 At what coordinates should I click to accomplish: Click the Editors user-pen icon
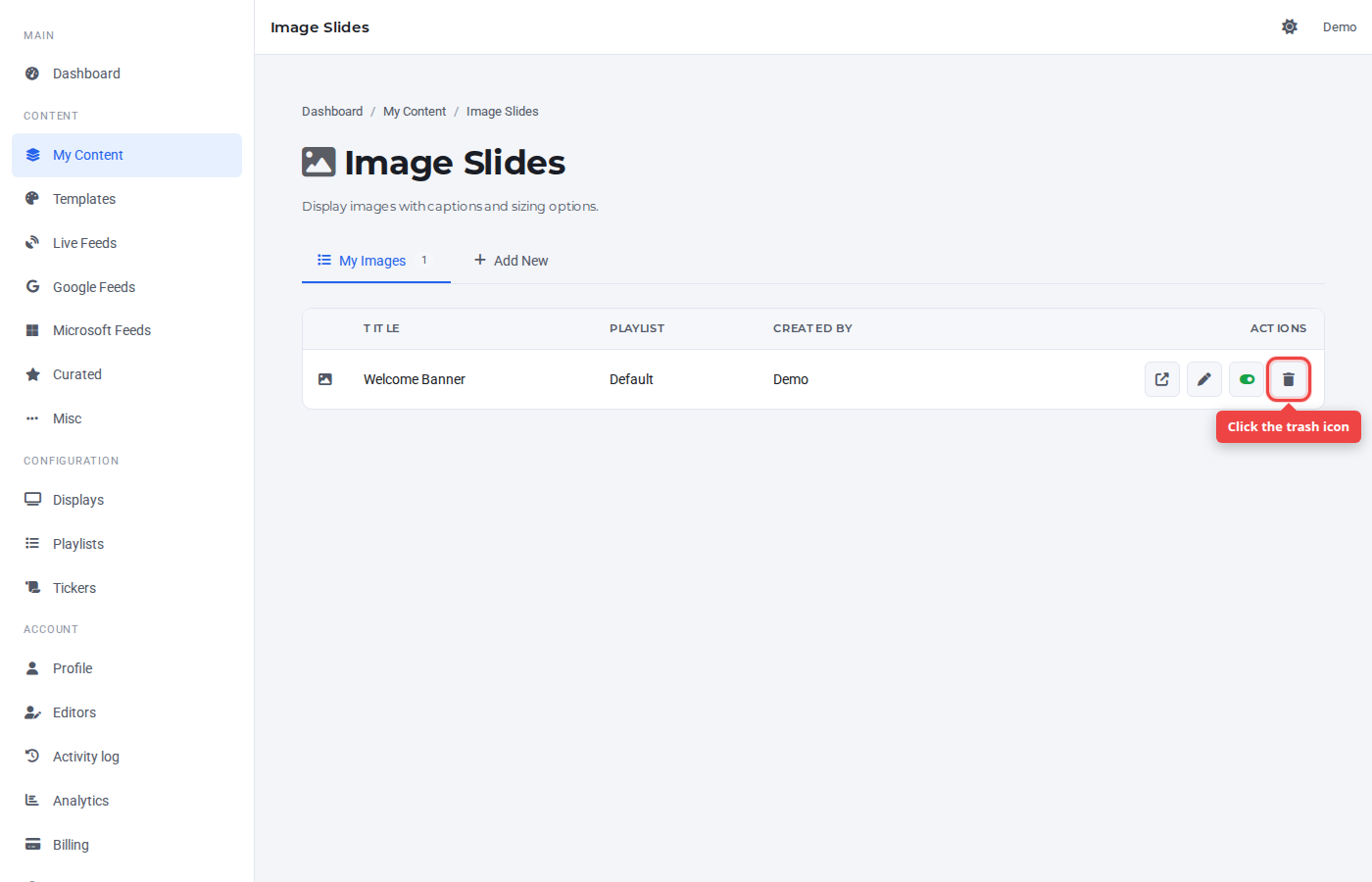(32, 712)
